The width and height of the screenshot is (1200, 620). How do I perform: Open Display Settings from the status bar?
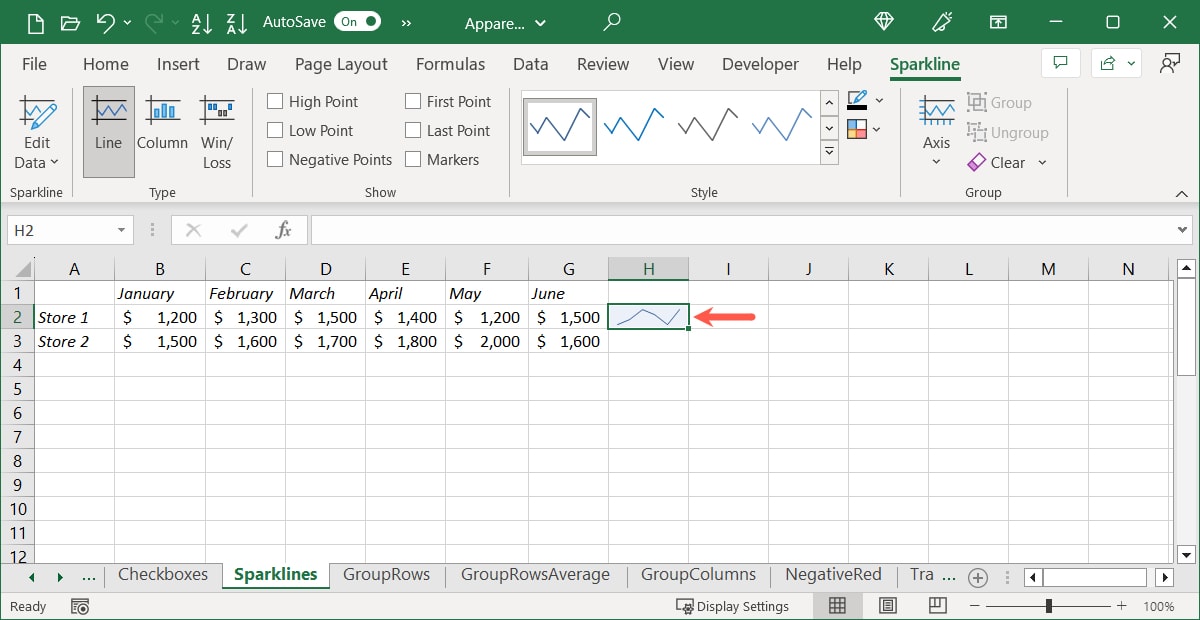pyautogui.click(x=734, y=605)
